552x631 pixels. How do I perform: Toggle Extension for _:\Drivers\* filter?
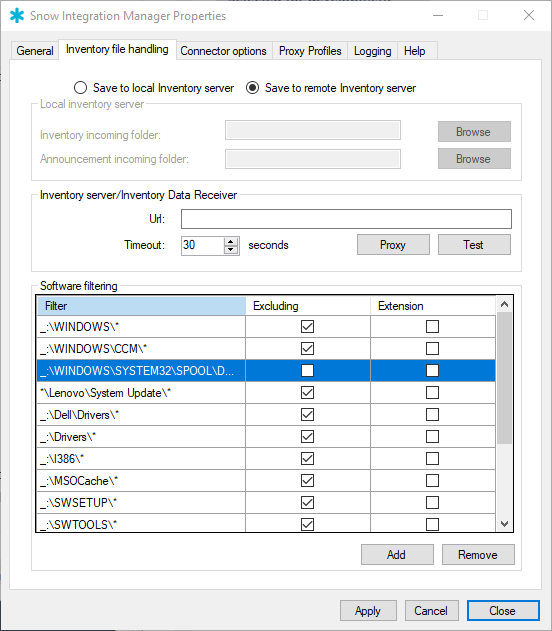433,437
